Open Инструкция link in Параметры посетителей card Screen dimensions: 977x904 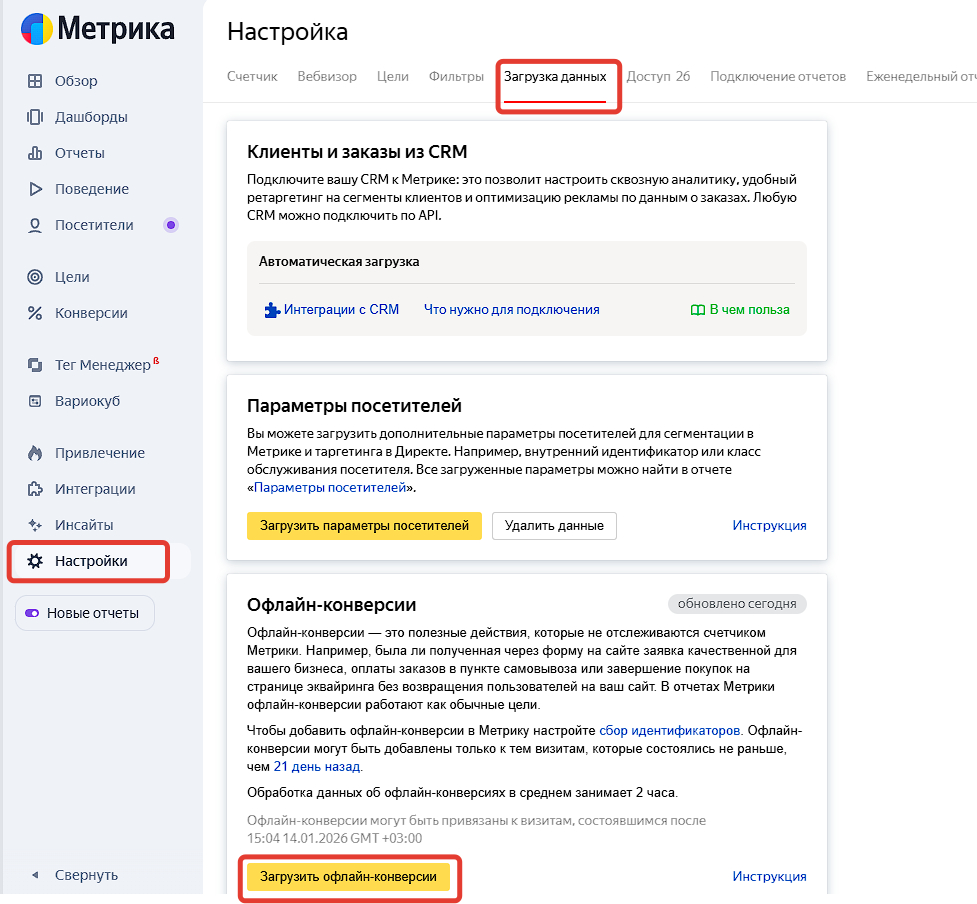point(769,525)
